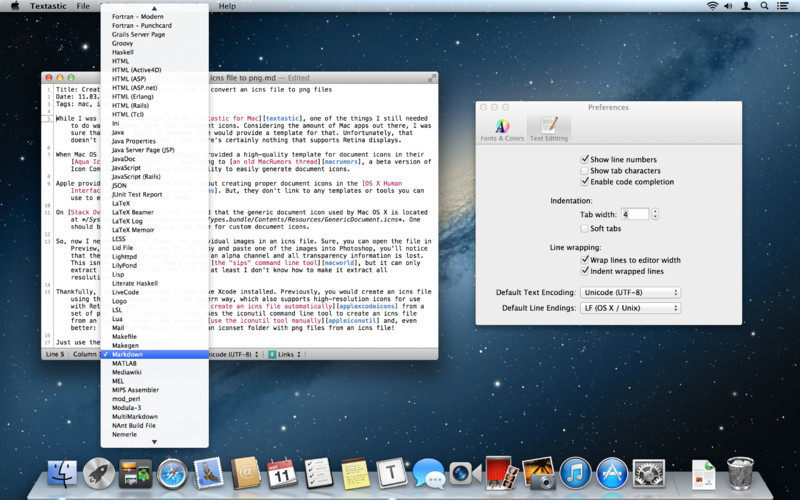Image resolution: width=800 pixels, height=500 pixels.
Task: Open Finder from the dock
Action: pyautogui.click(x=62, y=473)
